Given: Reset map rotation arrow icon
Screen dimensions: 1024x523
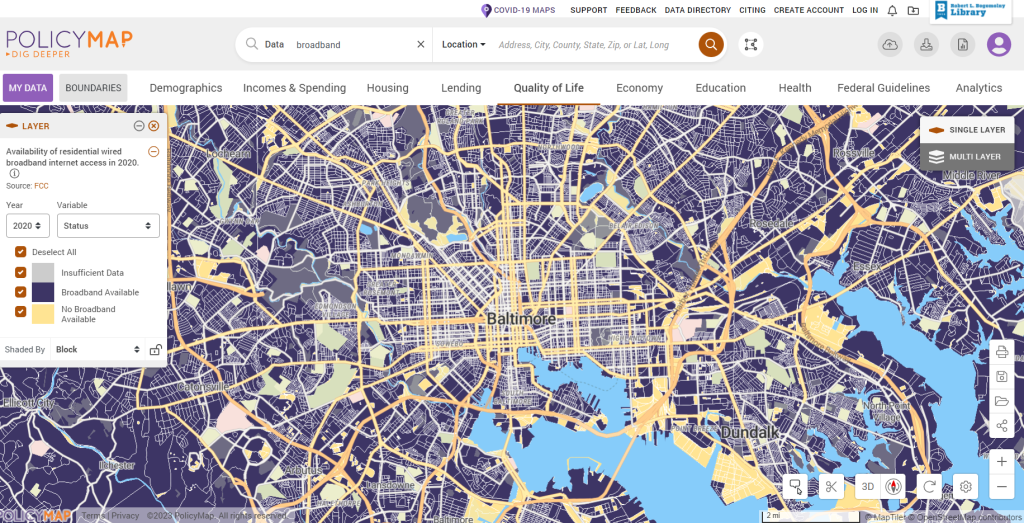Looking at the screenshot, I should (929, 486).
